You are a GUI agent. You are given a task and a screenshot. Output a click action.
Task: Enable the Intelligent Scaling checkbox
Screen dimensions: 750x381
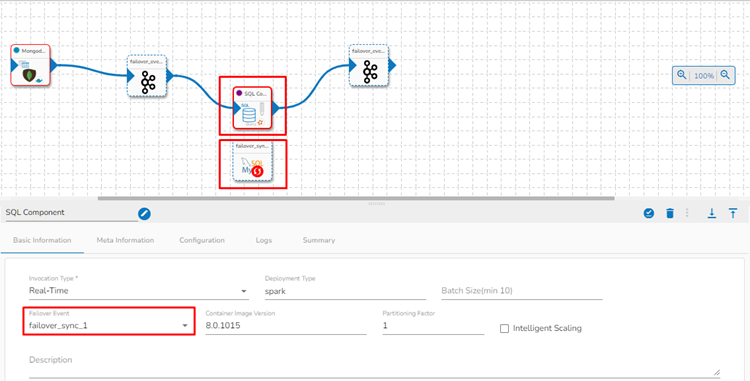point(504,328)
